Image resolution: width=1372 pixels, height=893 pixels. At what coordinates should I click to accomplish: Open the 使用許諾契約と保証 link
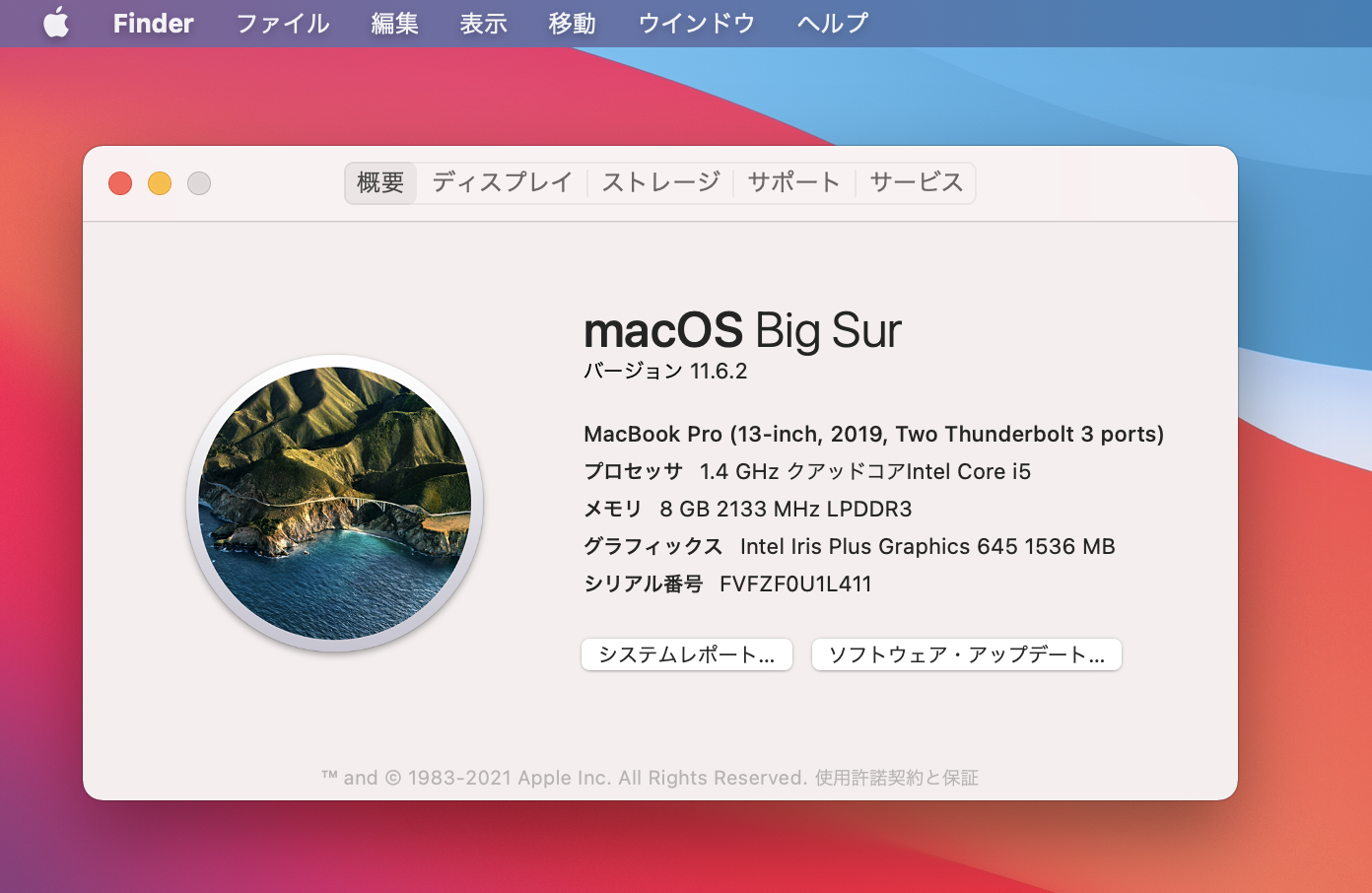896,778
